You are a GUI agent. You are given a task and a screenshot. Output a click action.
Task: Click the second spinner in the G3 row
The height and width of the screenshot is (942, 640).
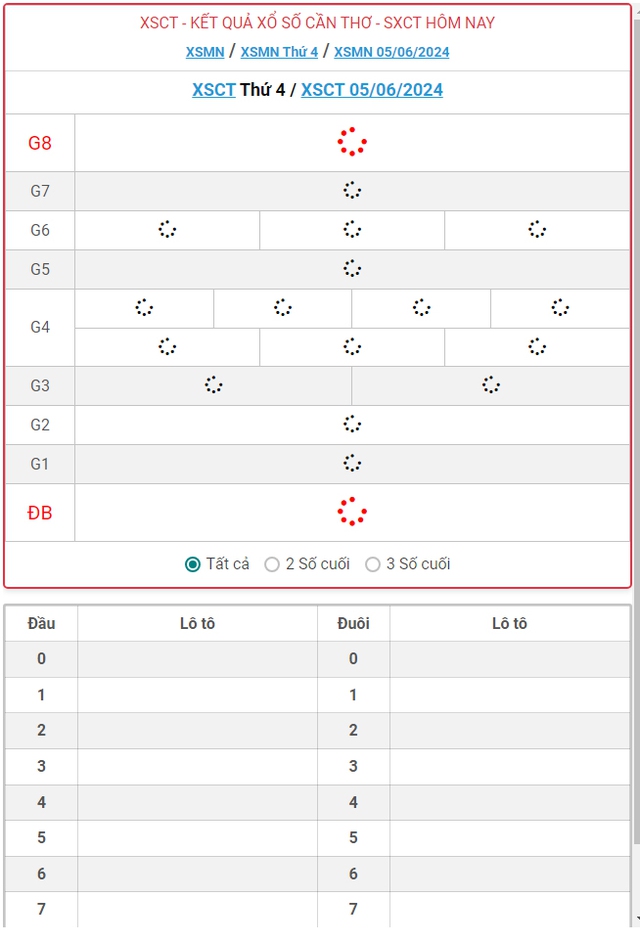pyautogui.click(x=491, y=384)
